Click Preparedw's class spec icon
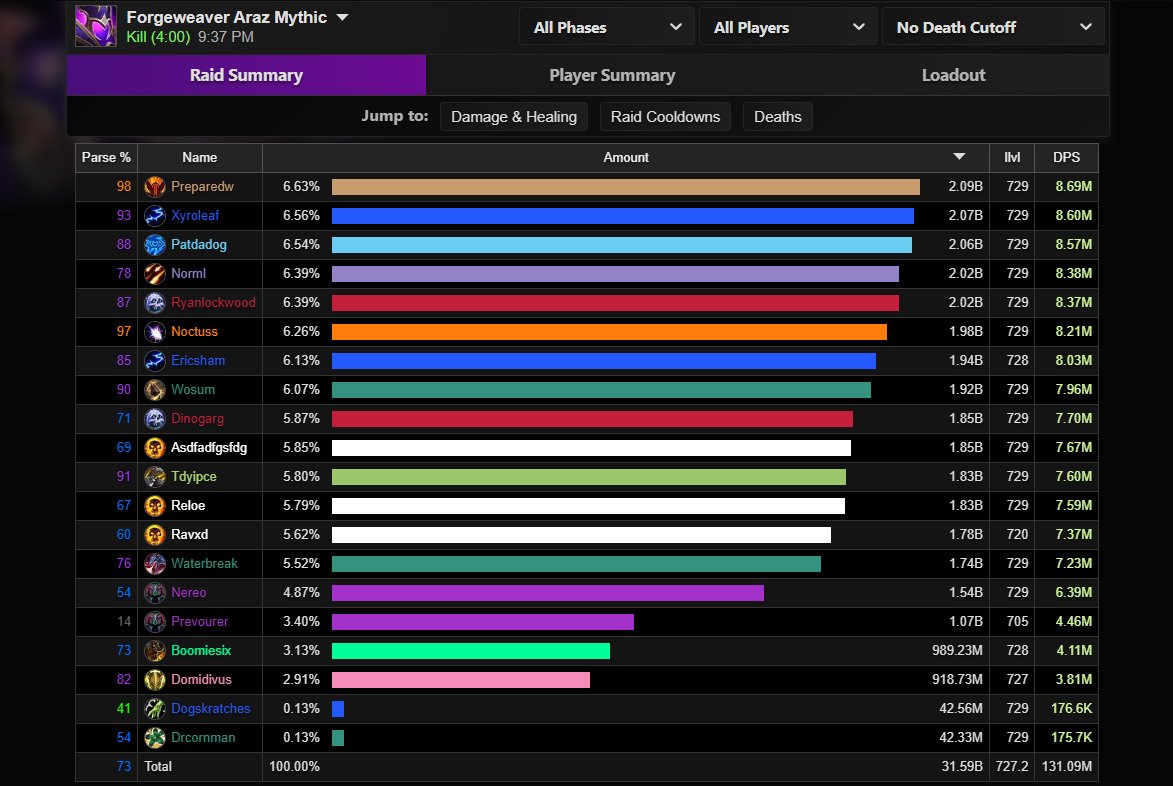Viewport: 1173px width, 786px height. [155, 186]
